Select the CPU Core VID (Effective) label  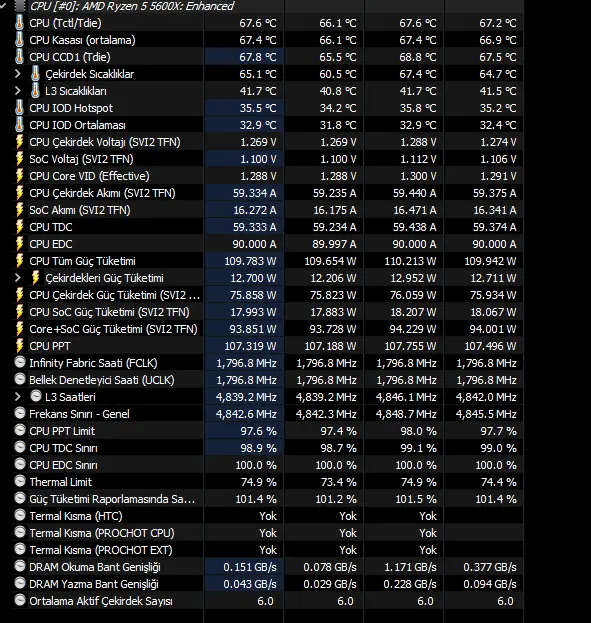coord(89,176)
